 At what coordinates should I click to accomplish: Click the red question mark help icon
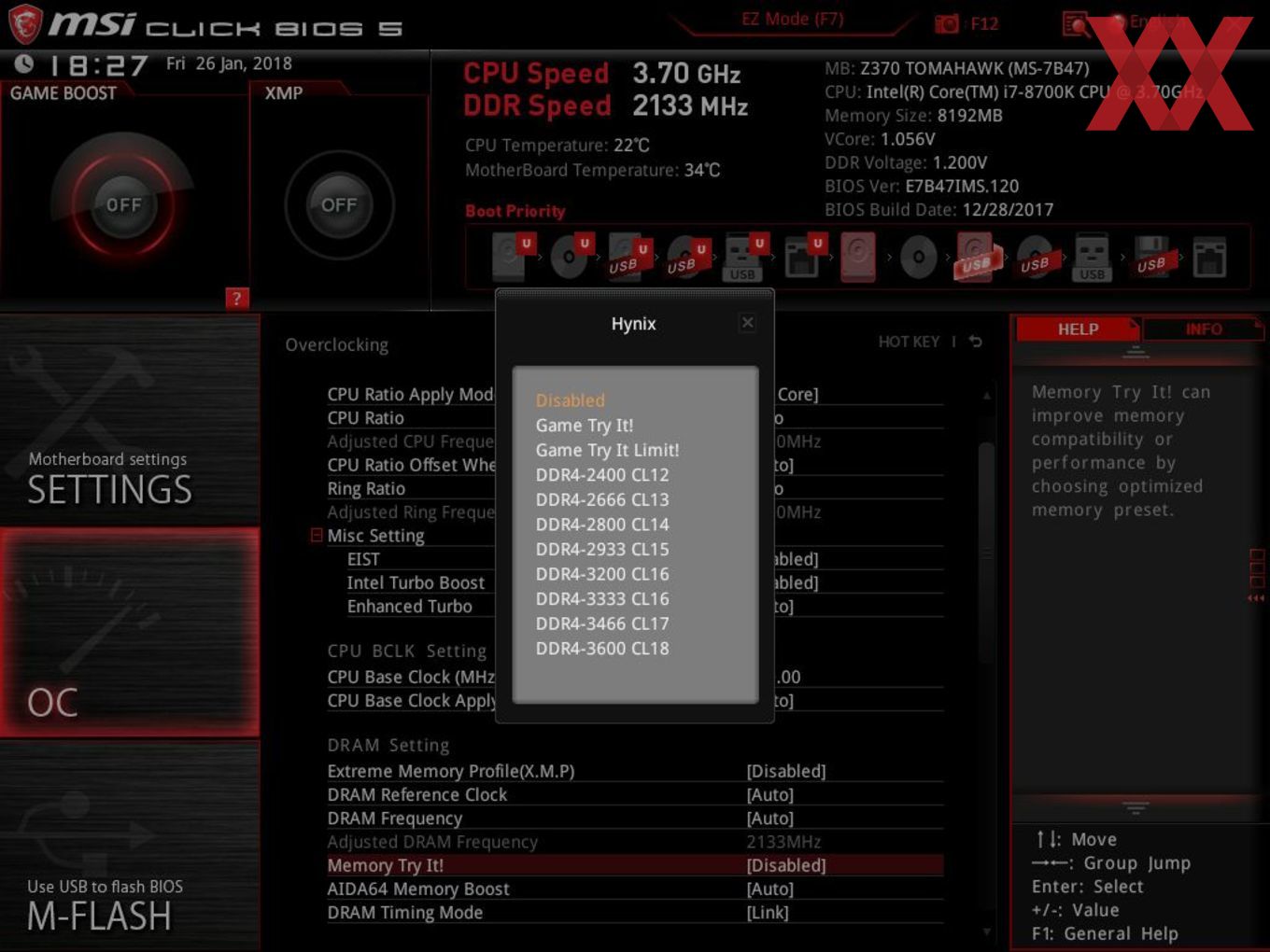pyautogui.click(x=237, y=298)
